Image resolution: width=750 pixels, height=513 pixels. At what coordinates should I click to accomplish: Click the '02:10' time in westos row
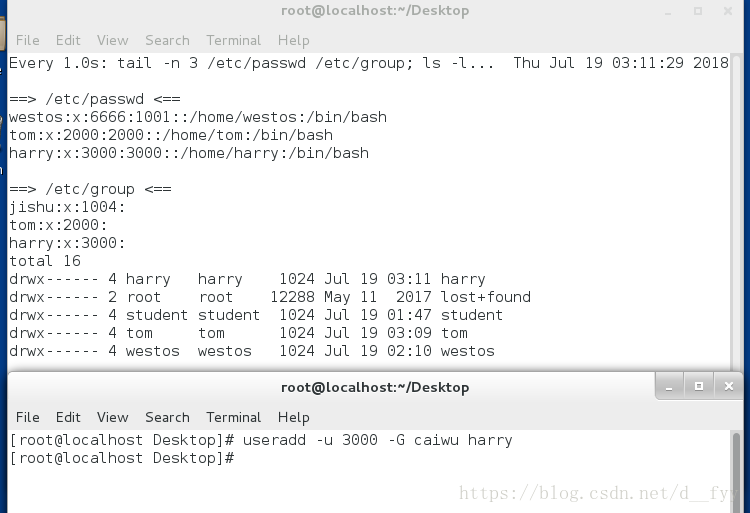[x=409, y=351]
